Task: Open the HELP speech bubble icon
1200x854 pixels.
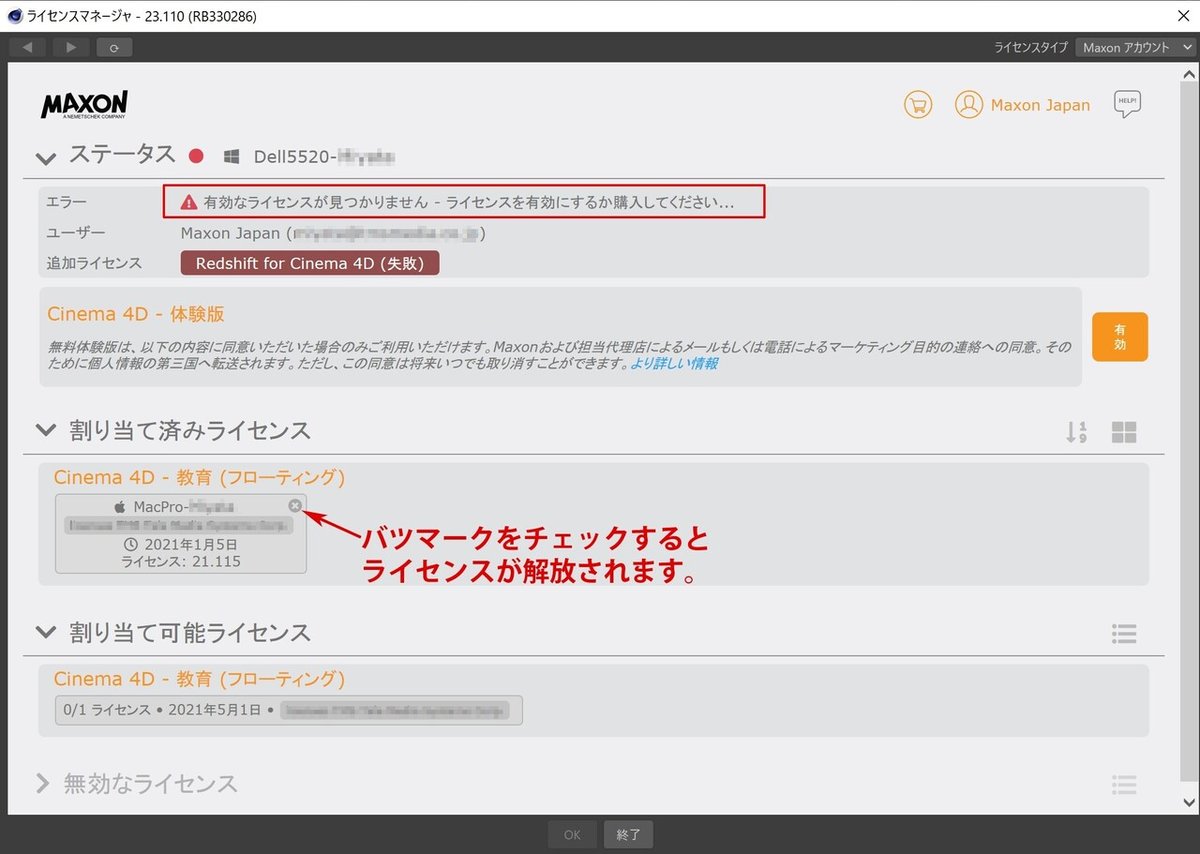Action: tap(1128, 104)
